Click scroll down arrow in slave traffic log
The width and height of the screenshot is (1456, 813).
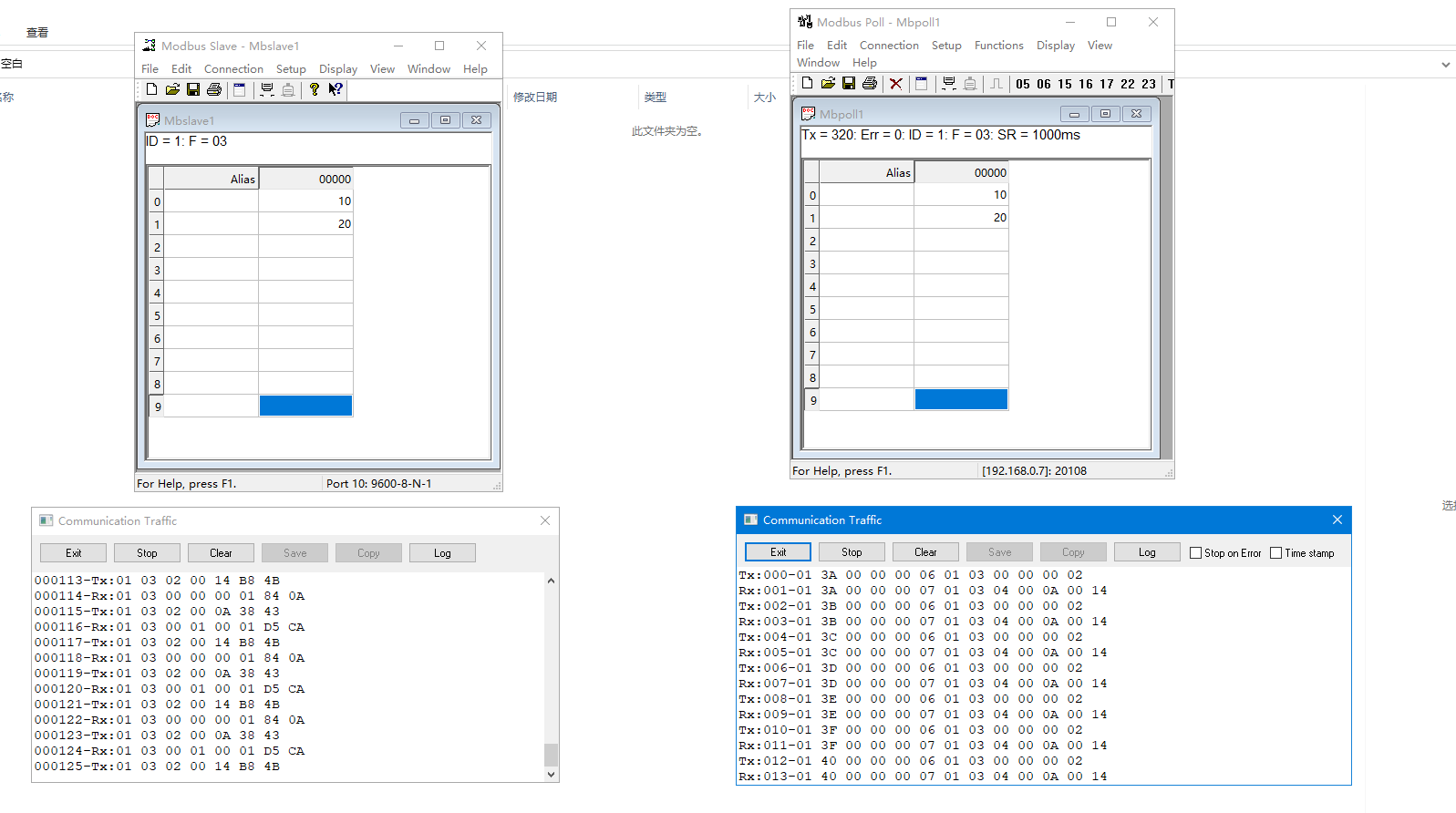click(551, 774)
